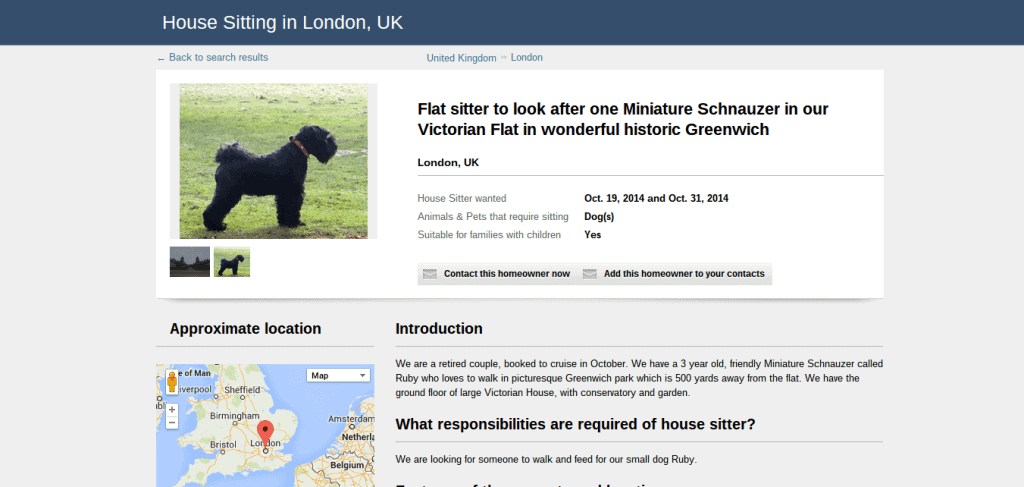1024x487 pixels.
Task: Click the large Miniature Schnauzer photo
Action: coord(274,161)
